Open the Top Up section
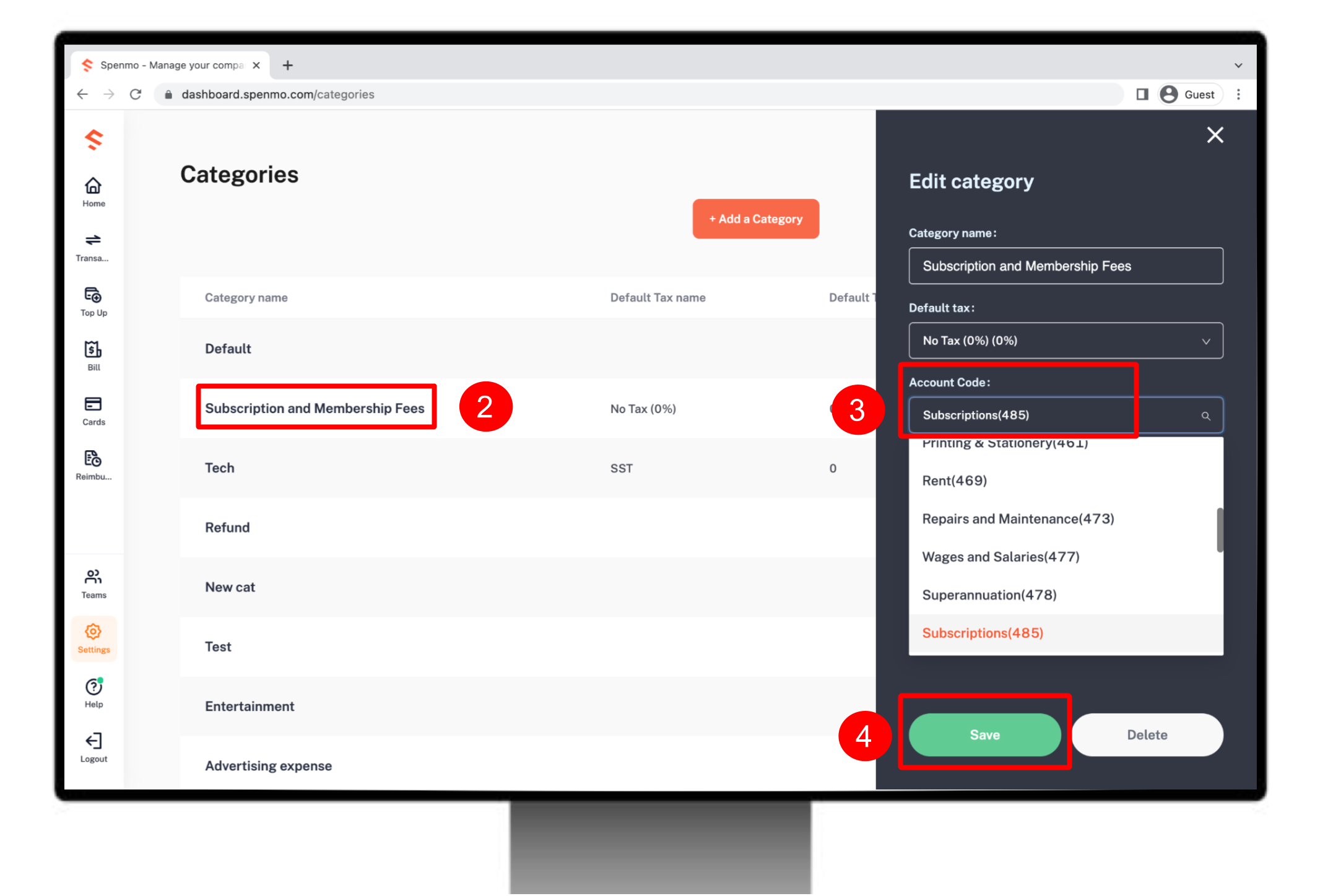 (x=93, y=302)
